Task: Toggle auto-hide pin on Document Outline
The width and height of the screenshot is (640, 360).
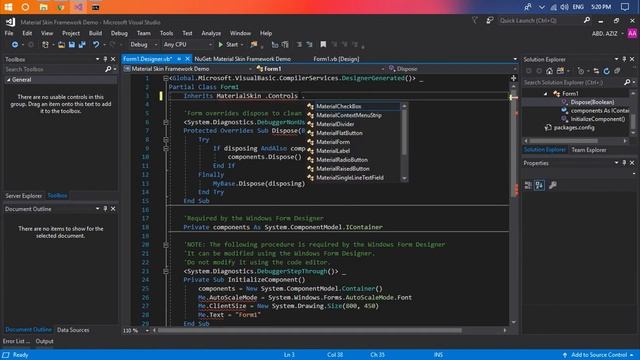Action: point(105,209)
